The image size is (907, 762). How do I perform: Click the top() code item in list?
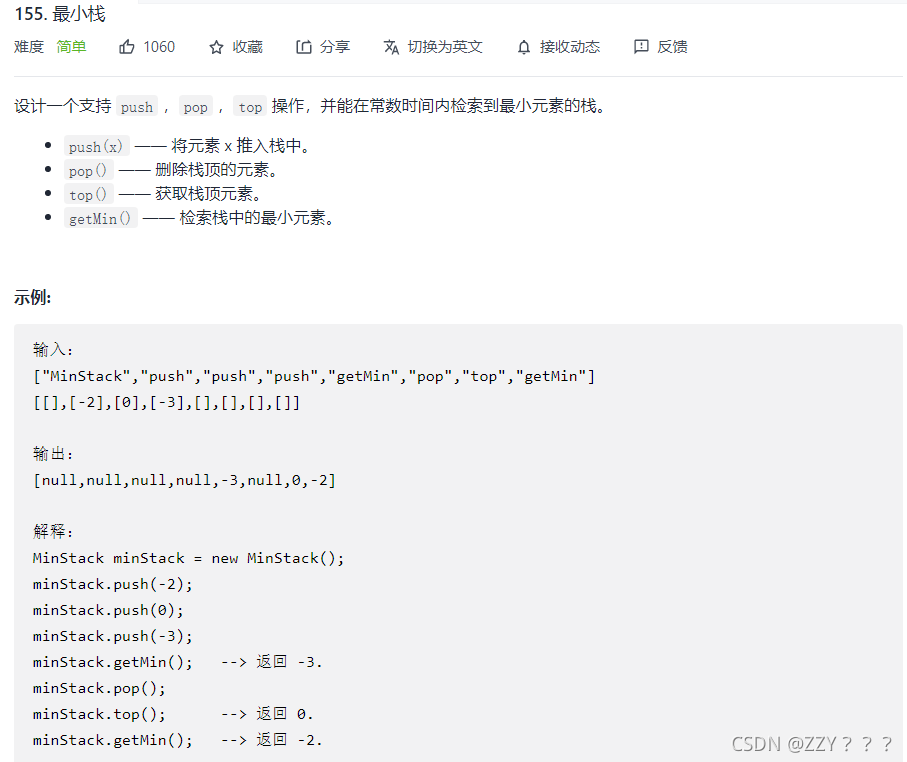click(x=88, y=194)
